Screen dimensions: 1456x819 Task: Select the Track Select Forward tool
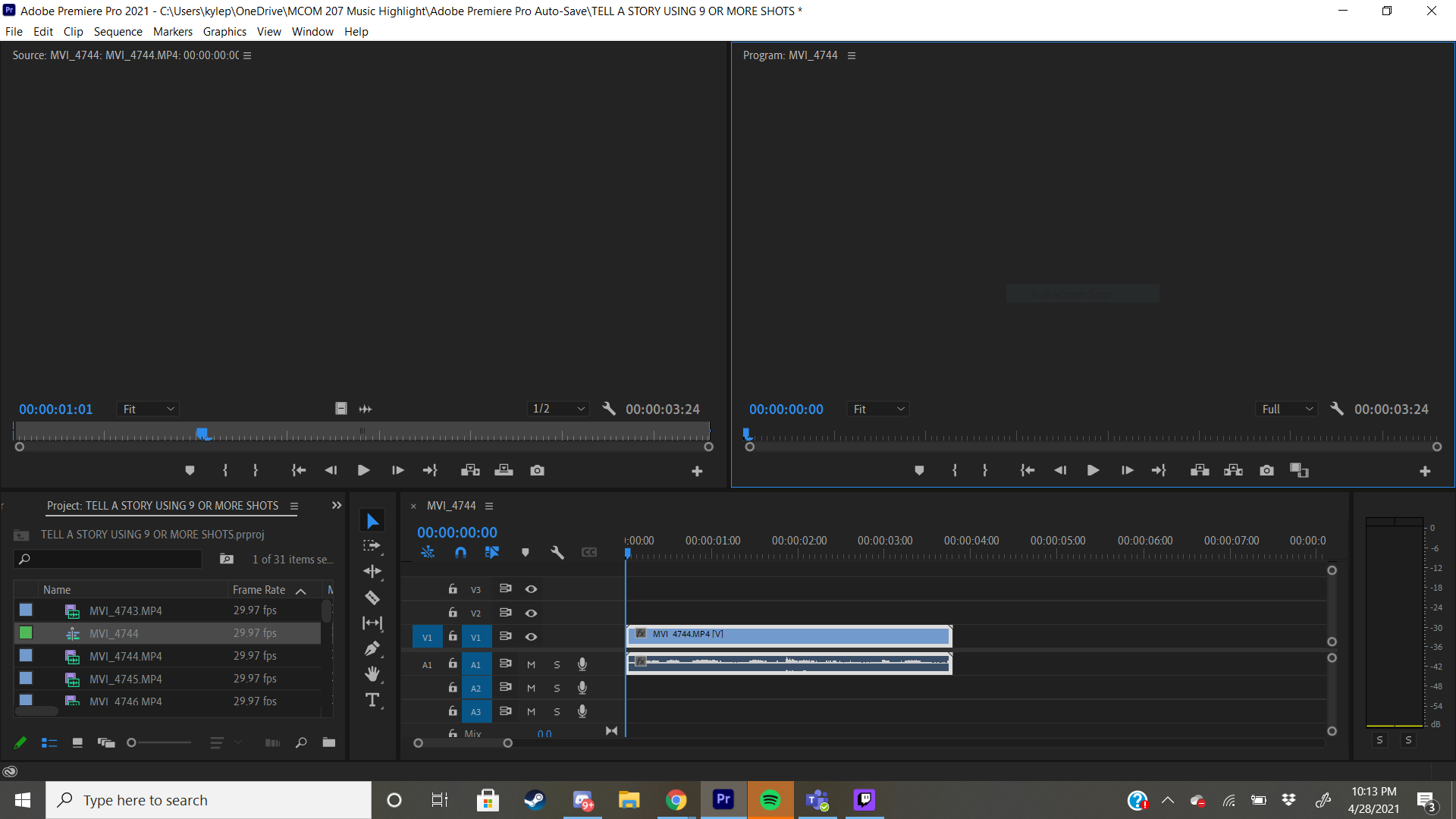click(x=372, y=545)
